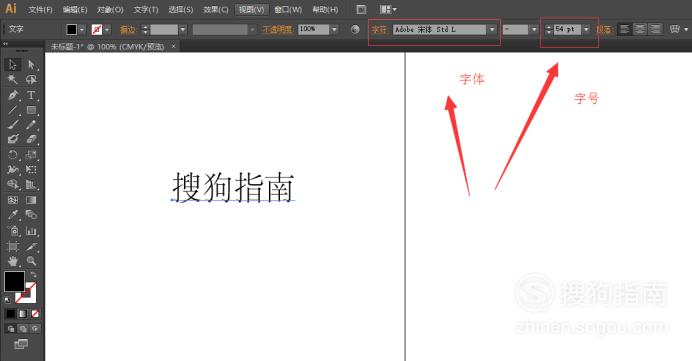This screenshot has height=361, width=692.
Task: Click the stroke weight stepper
Action: 145,30
